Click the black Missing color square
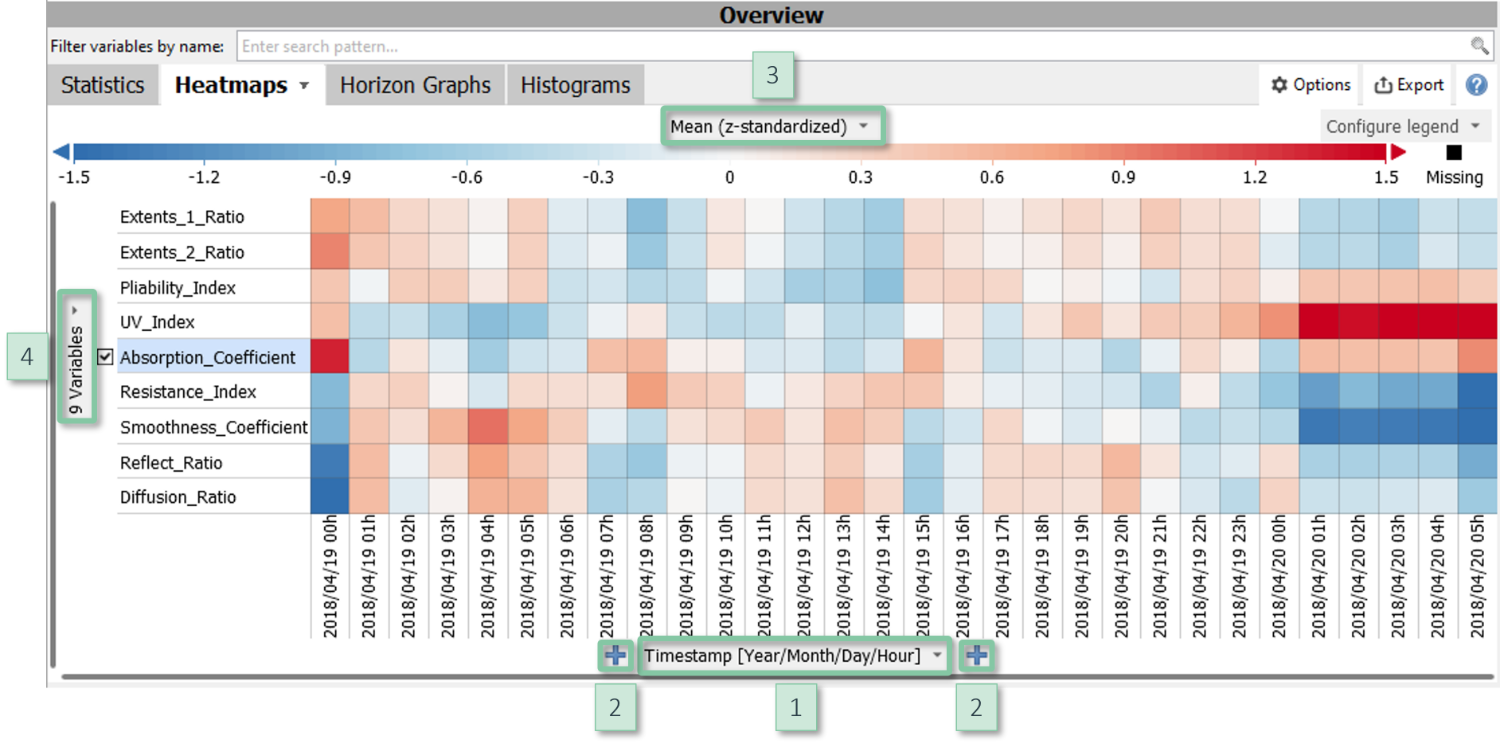The height and width of the screenshot is (751, 1500). click(x=1454, y=153)
